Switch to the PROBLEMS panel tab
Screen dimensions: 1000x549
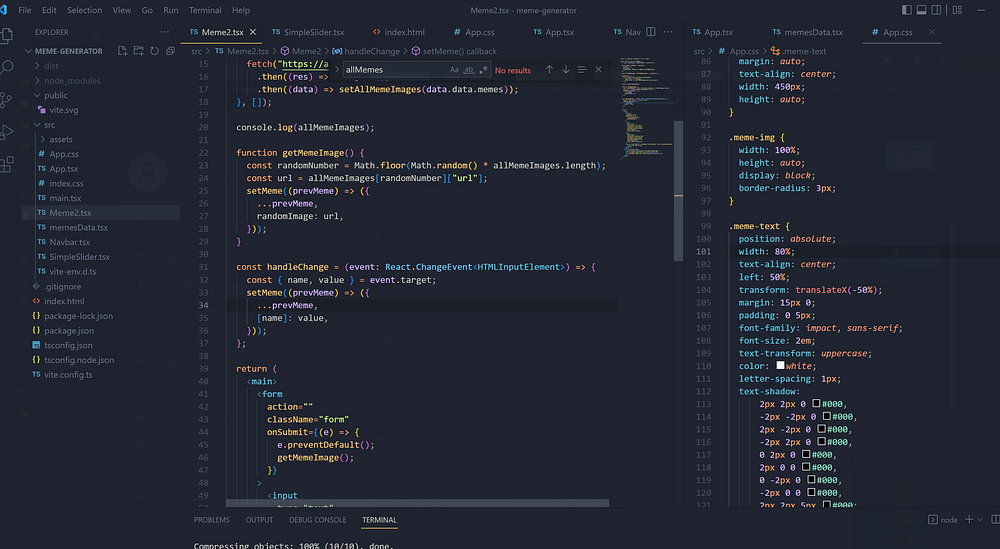211,520
